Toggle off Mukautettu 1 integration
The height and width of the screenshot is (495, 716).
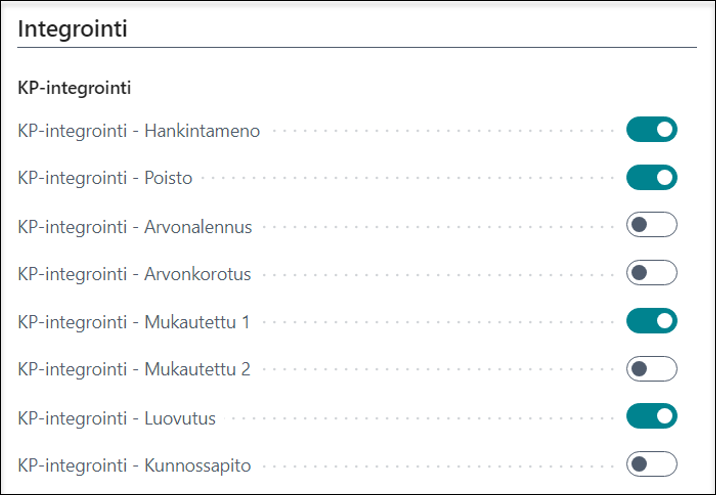click(x=651, y=321)
